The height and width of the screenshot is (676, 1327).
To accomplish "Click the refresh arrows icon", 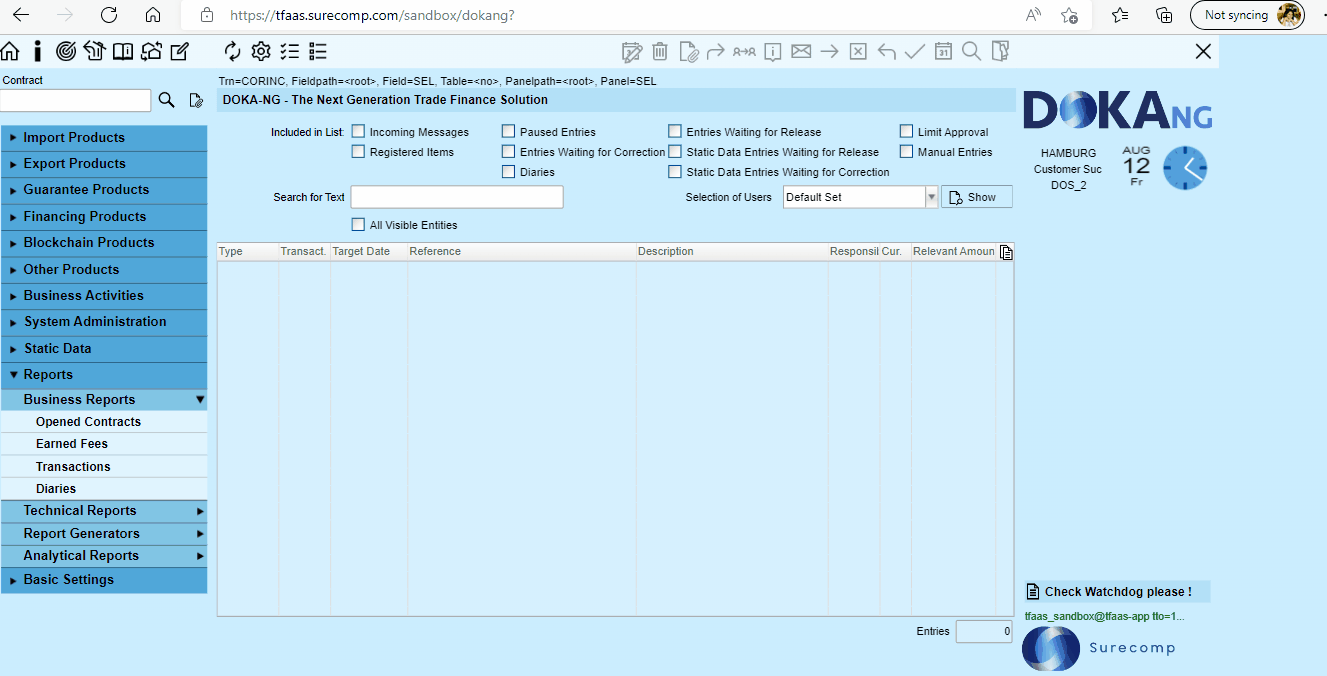I will tap(233, 51).
